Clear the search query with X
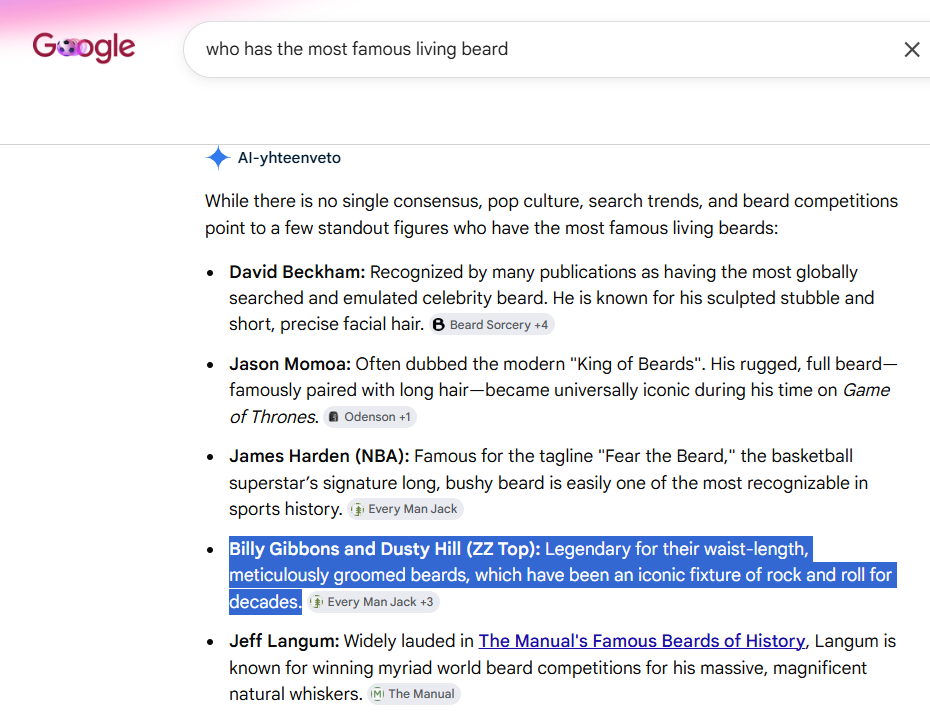930x720 pixels. [912, 49]
